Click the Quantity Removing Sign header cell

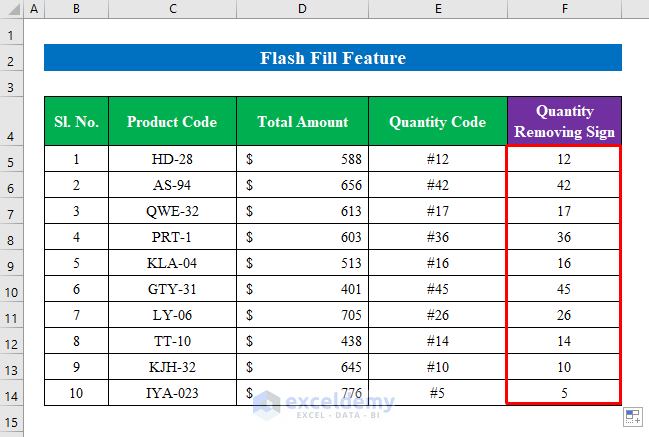click(x=564, y=122)
